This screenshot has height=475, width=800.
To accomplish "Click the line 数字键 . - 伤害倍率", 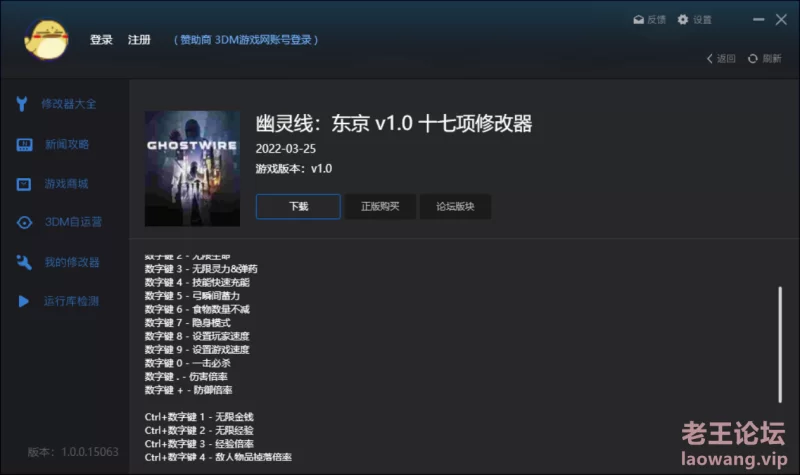I will (186, 377).
